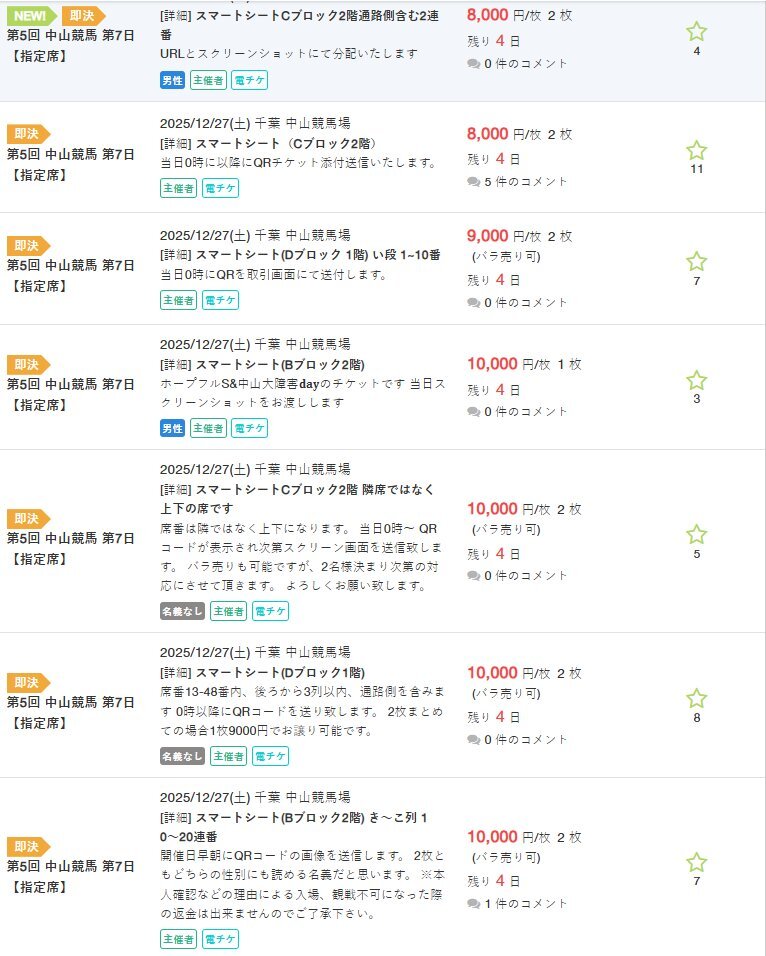Open the さ〜こ列 10〜20連番 listing title
The image size is (766, 956).
(x=294, y=828)
